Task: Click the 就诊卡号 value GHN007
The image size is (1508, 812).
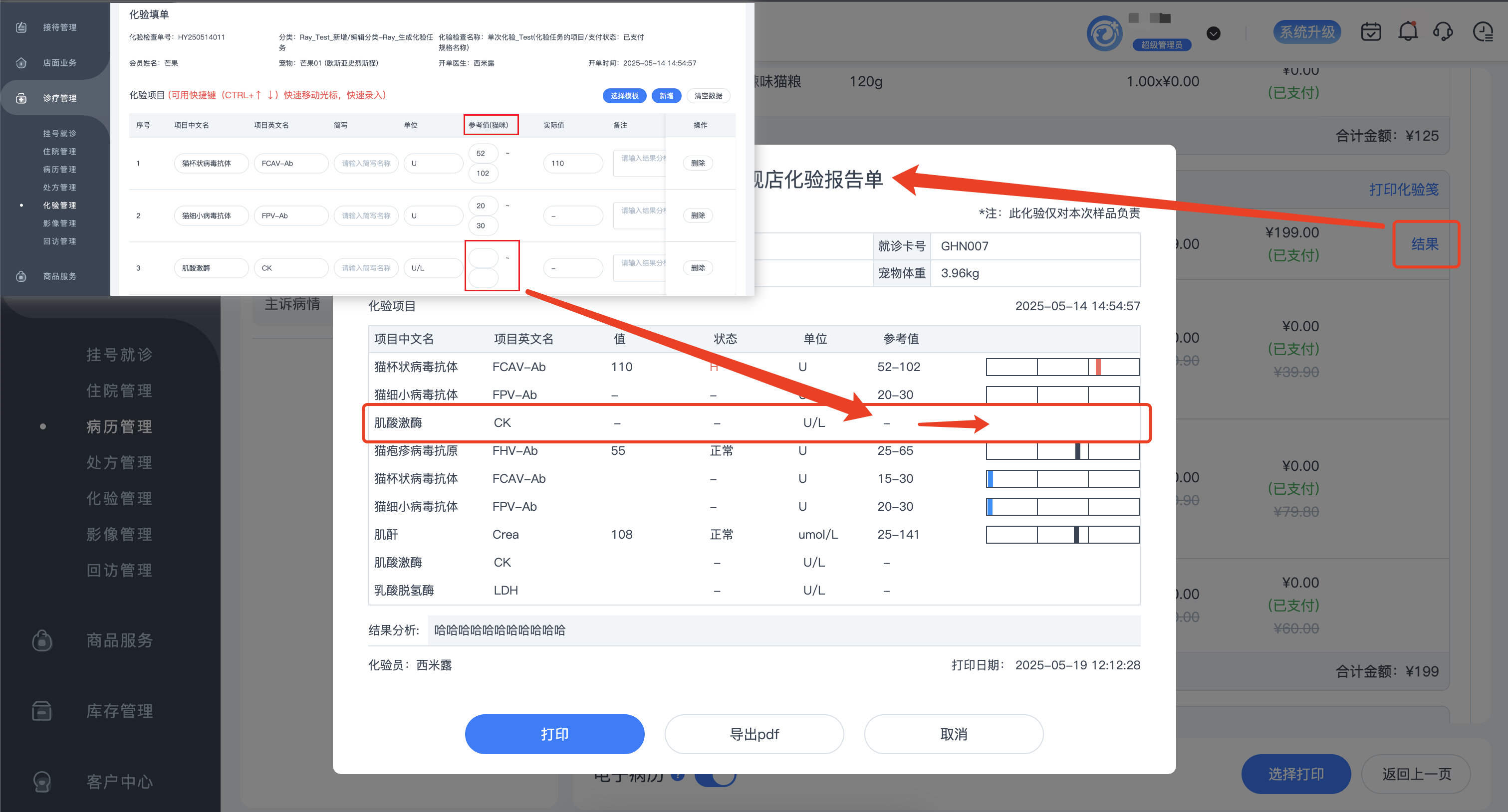Action: click(x=964, y=246)
